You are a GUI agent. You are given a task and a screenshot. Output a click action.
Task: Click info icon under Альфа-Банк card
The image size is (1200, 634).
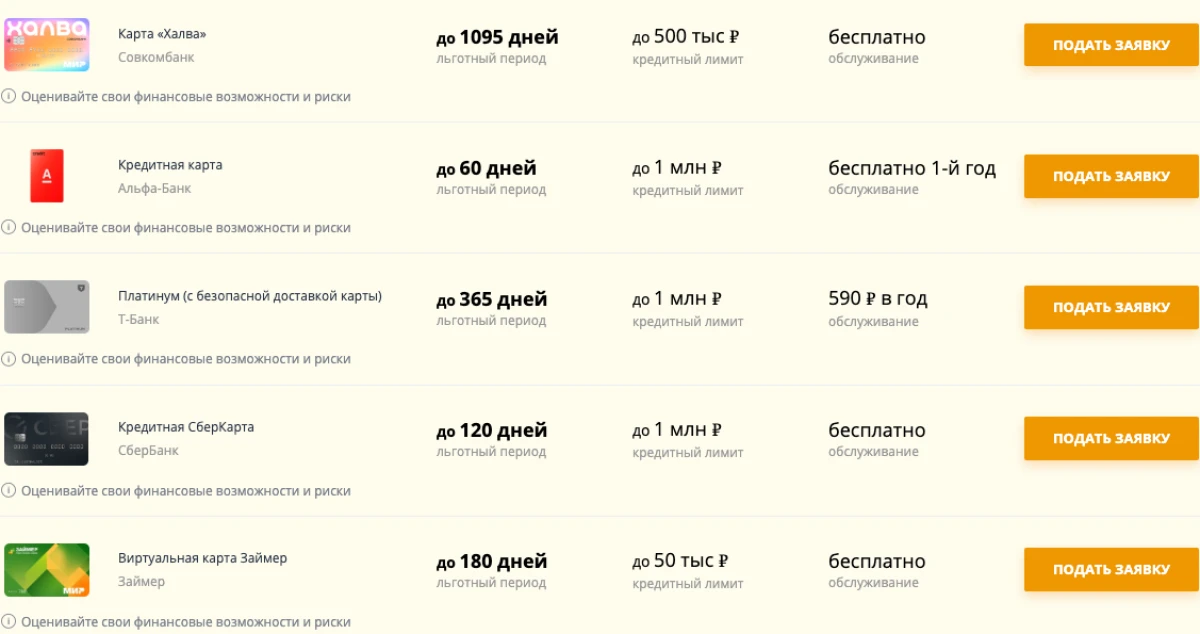tap(9, 228)
